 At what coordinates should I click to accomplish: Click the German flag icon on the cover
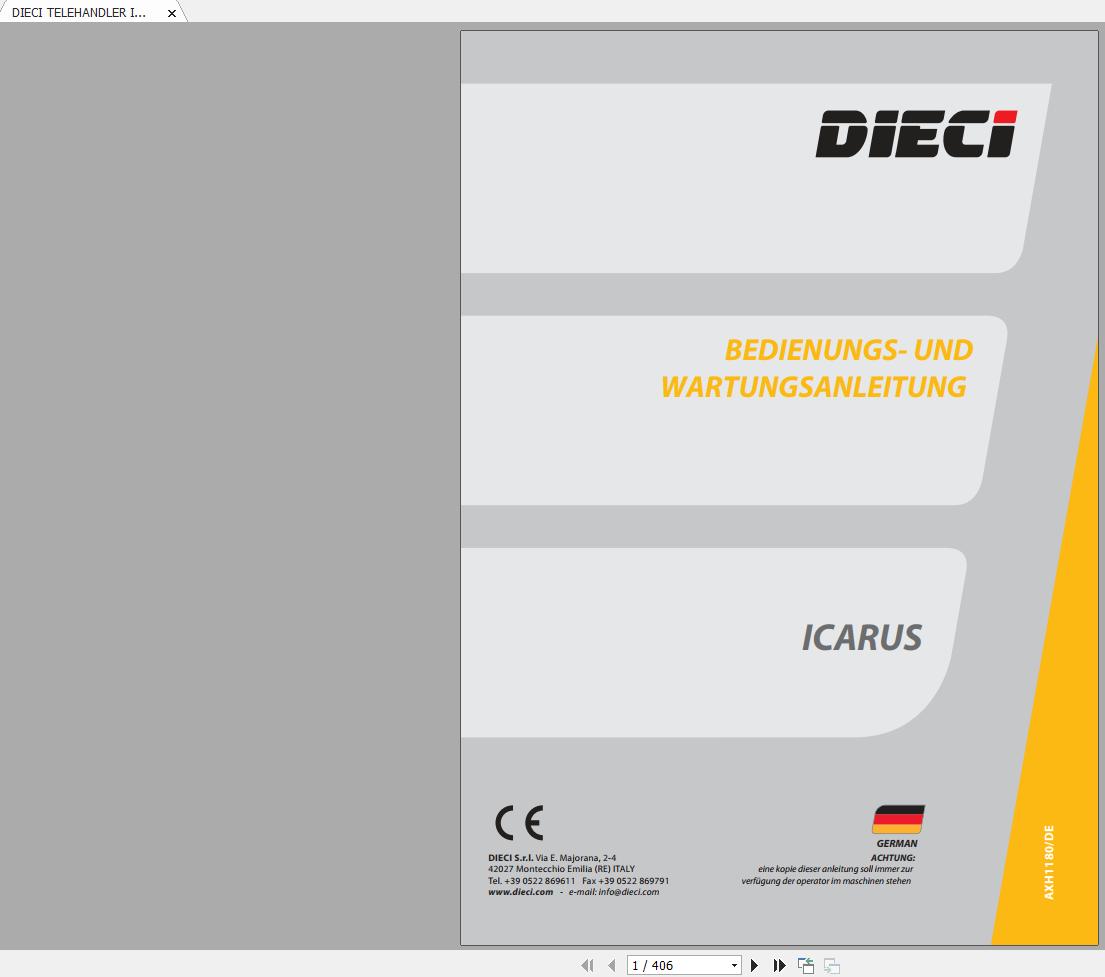point(898,819)
